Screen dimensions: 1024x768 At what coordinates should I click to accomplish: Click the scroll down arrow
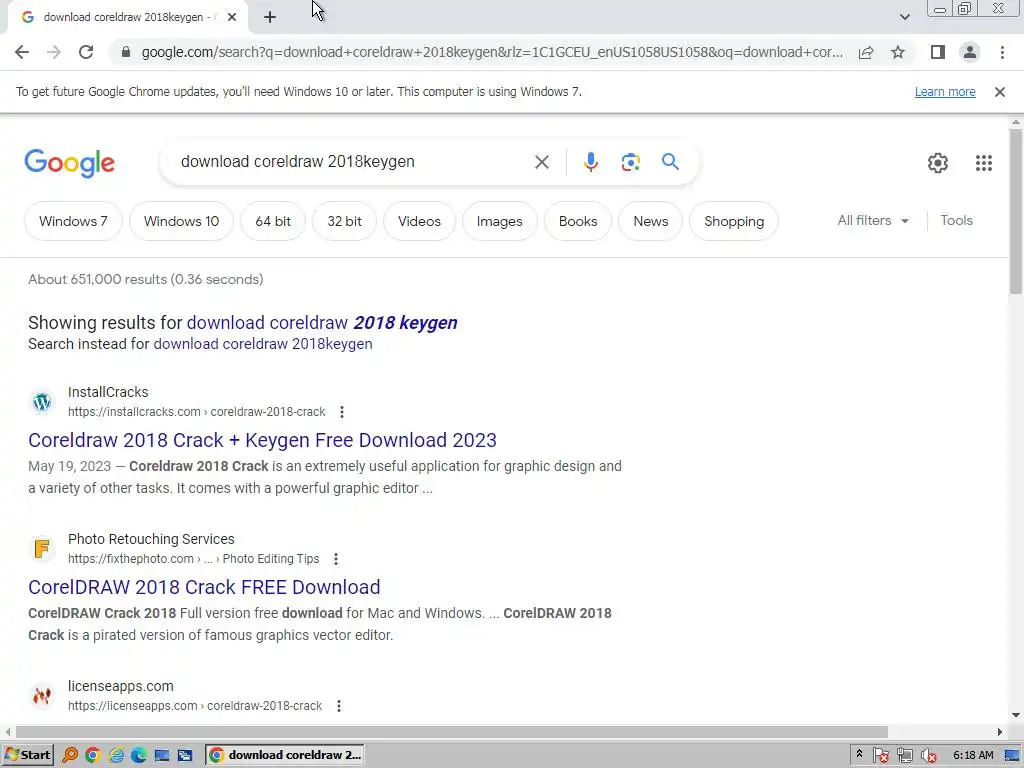[1016, 715]
